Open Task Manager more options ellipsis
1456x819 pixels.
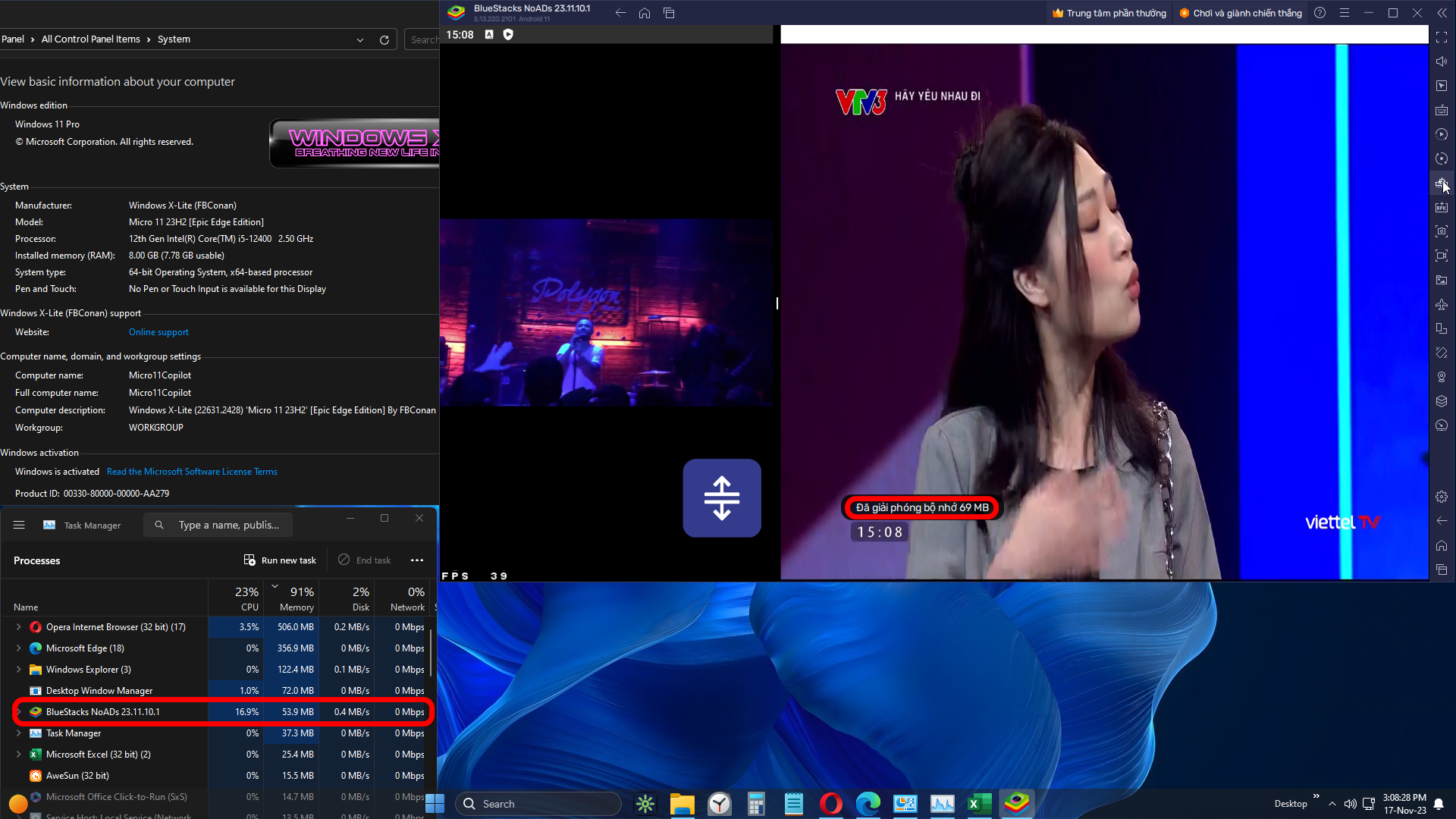point(417,560)
